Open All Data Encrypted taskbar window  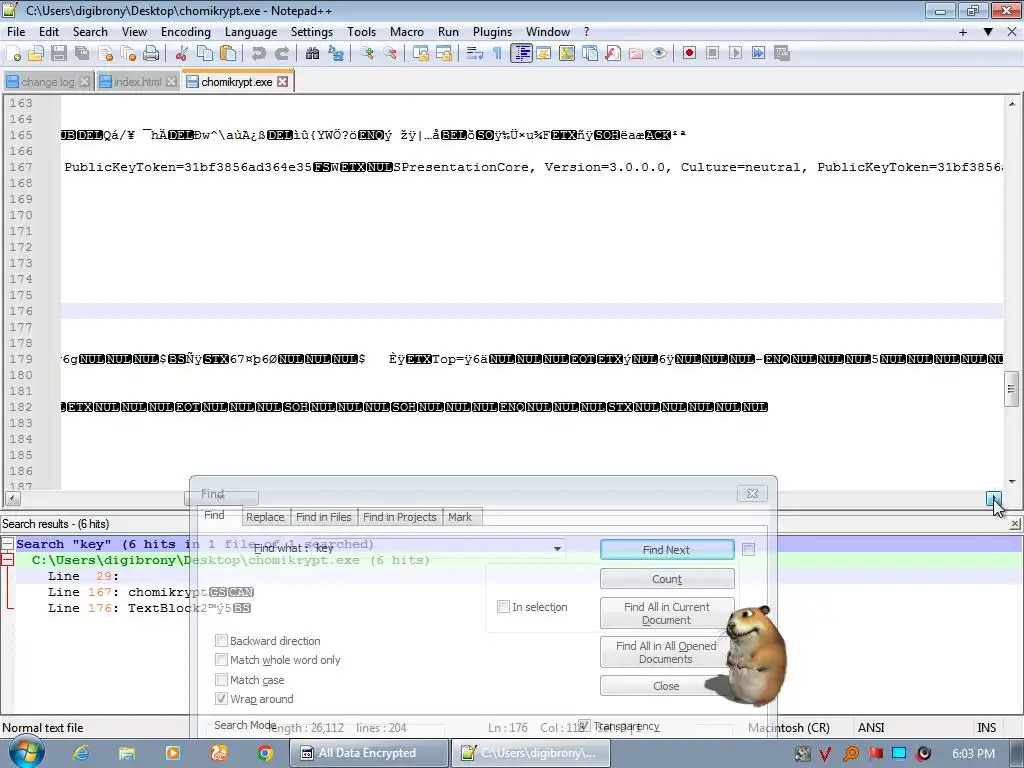coord(368,753)
